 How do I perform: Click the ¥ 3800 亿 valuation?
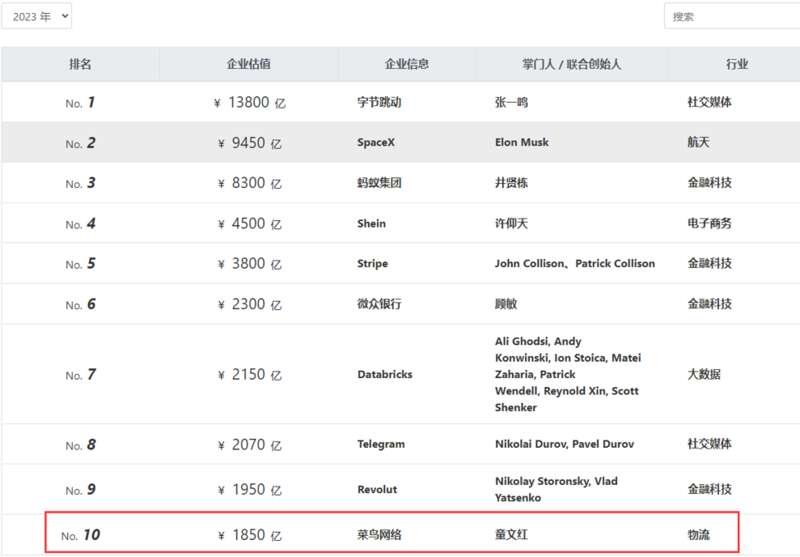(x=249, y=264)
